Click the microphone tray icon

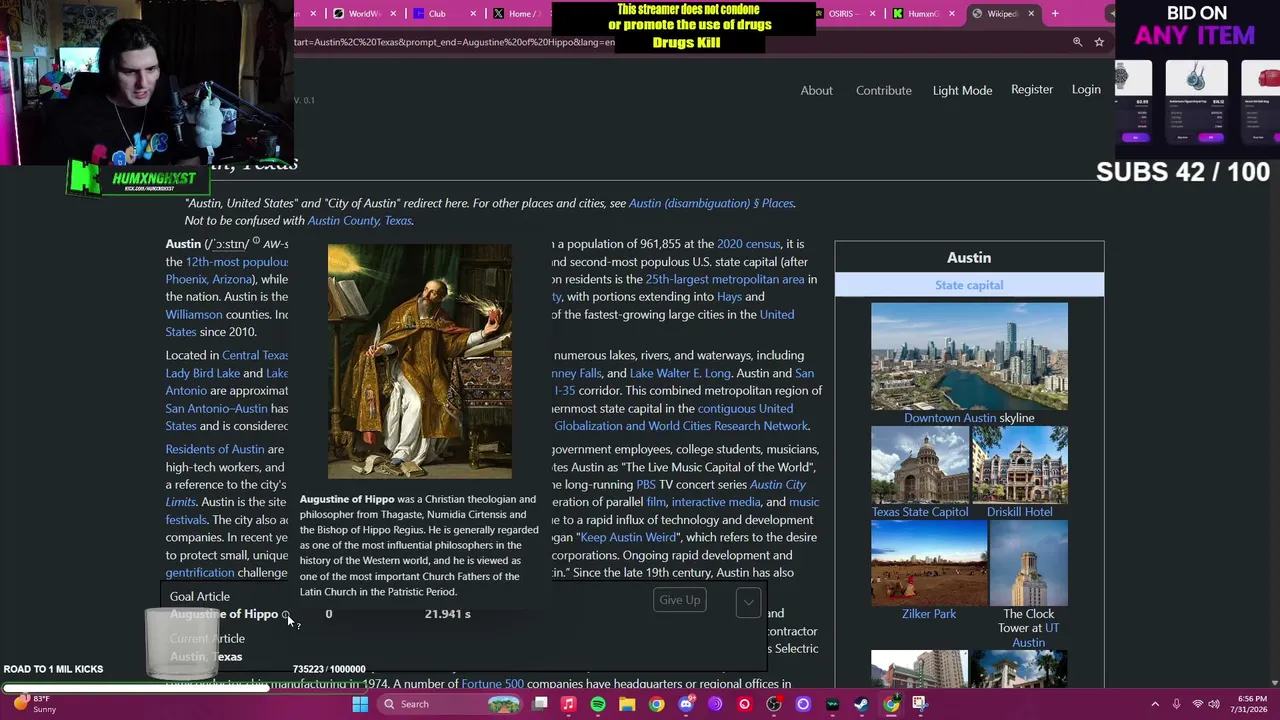pyautogui.click(x=1176, y=704)
